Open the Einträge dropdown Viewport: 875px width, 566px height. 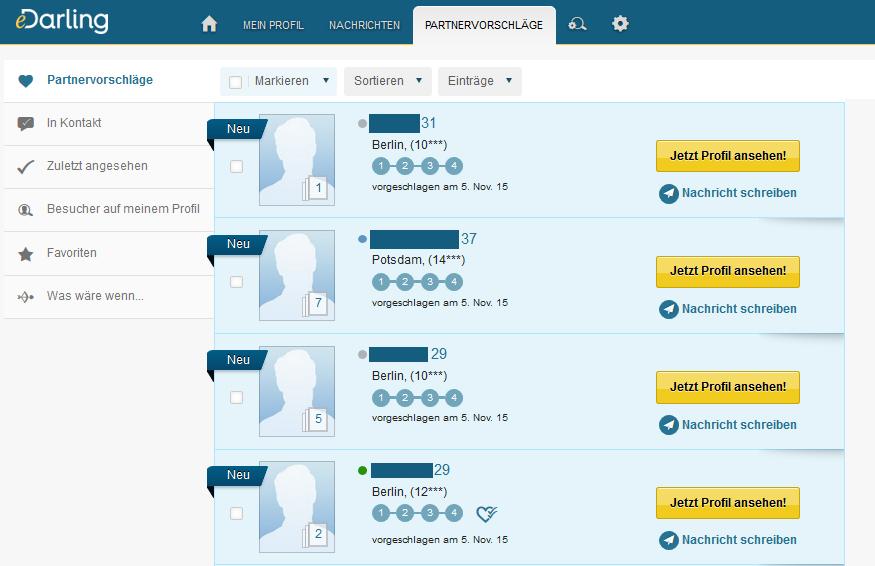point(480,81)
